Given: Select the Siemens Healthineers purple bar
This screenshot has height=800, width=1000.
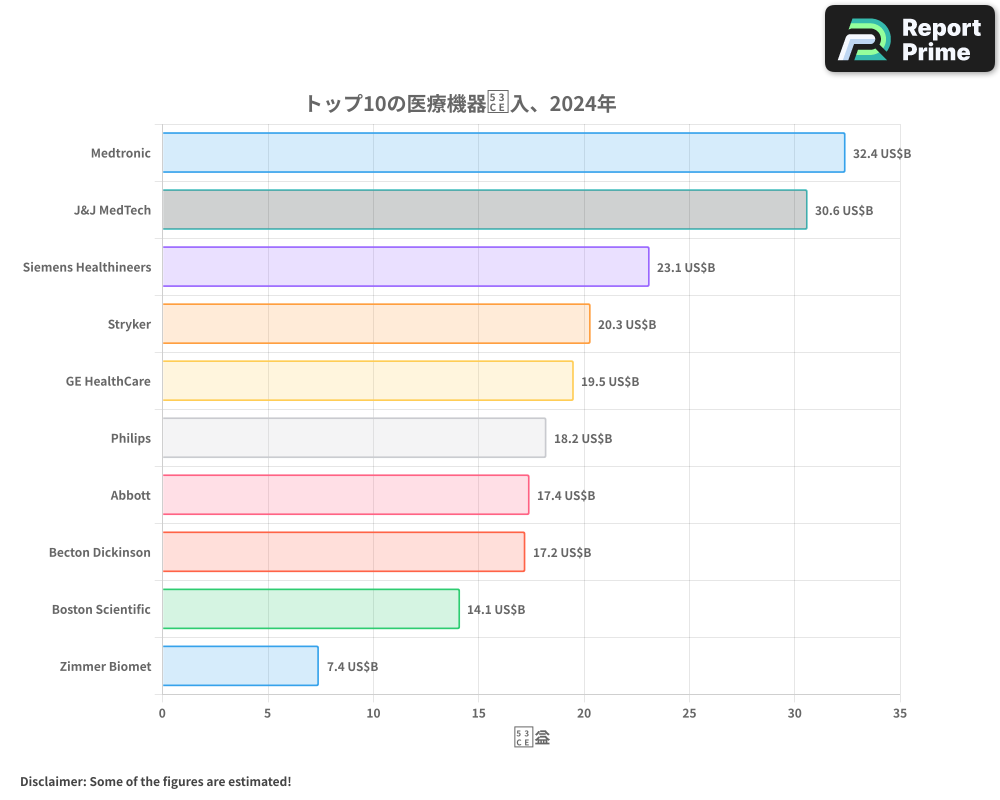Looking at the screenshot, I should 400,267.
